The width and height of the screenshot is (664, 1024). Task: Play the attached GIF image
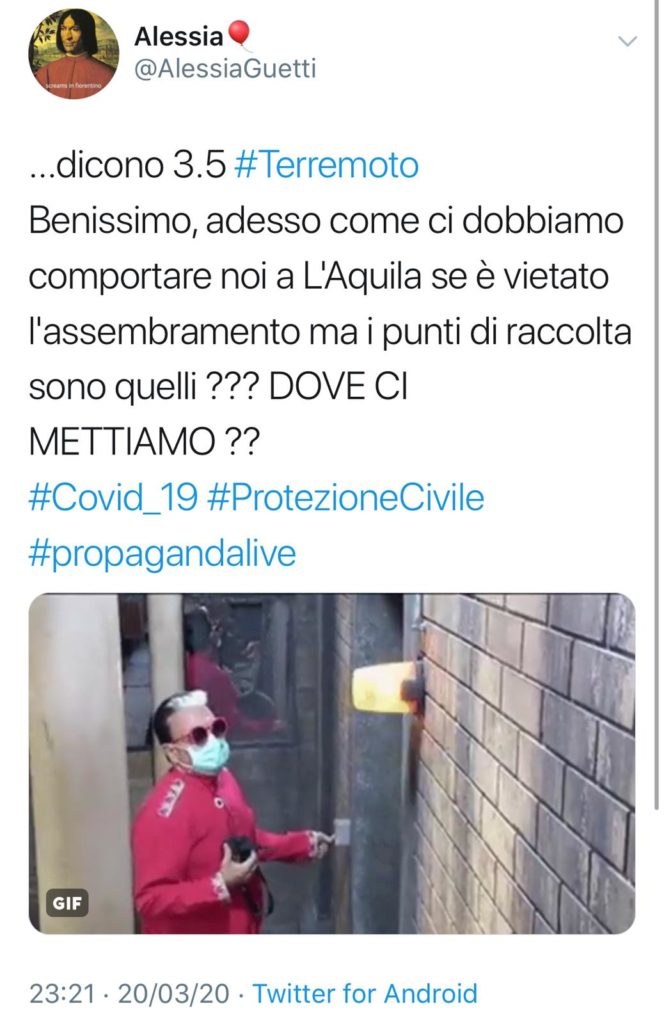click(332, 763)
